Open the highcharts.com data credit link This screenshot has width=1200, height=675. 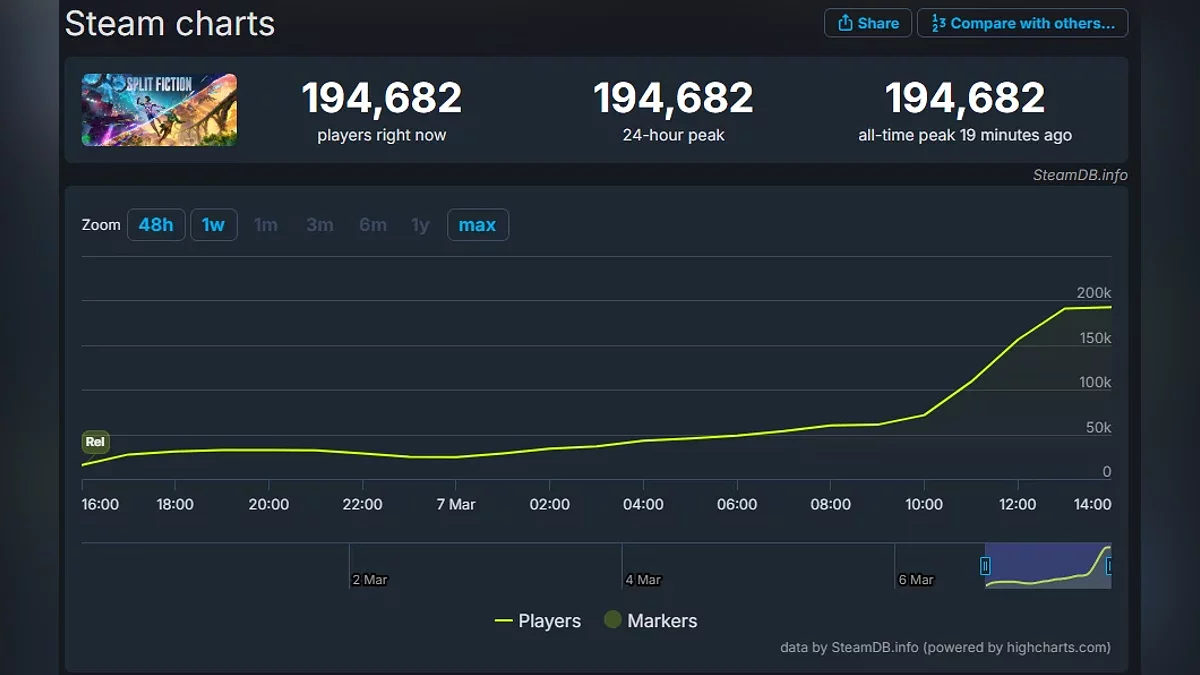tap(945, 647)
